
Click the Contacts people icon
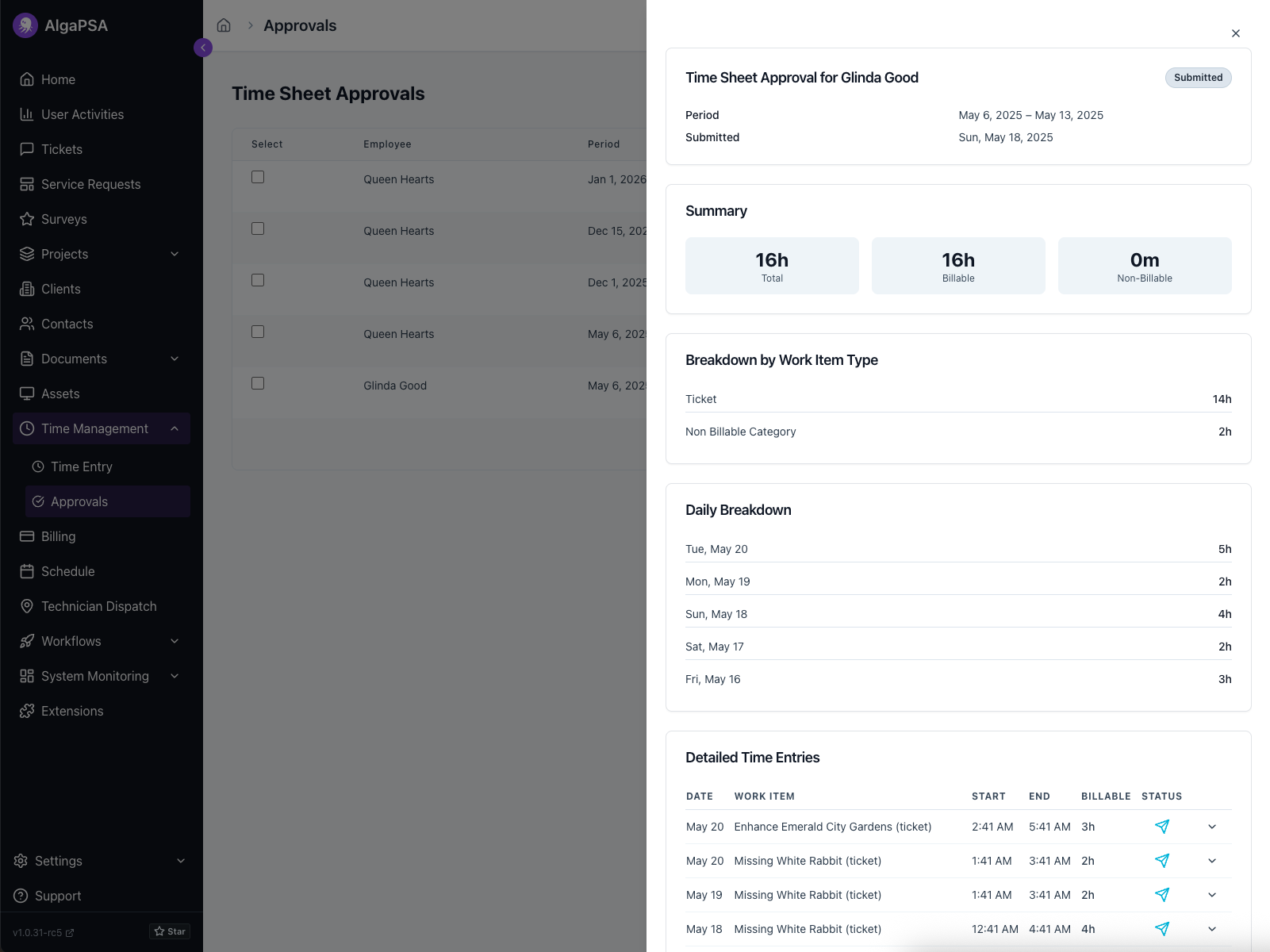pos(27,324)
